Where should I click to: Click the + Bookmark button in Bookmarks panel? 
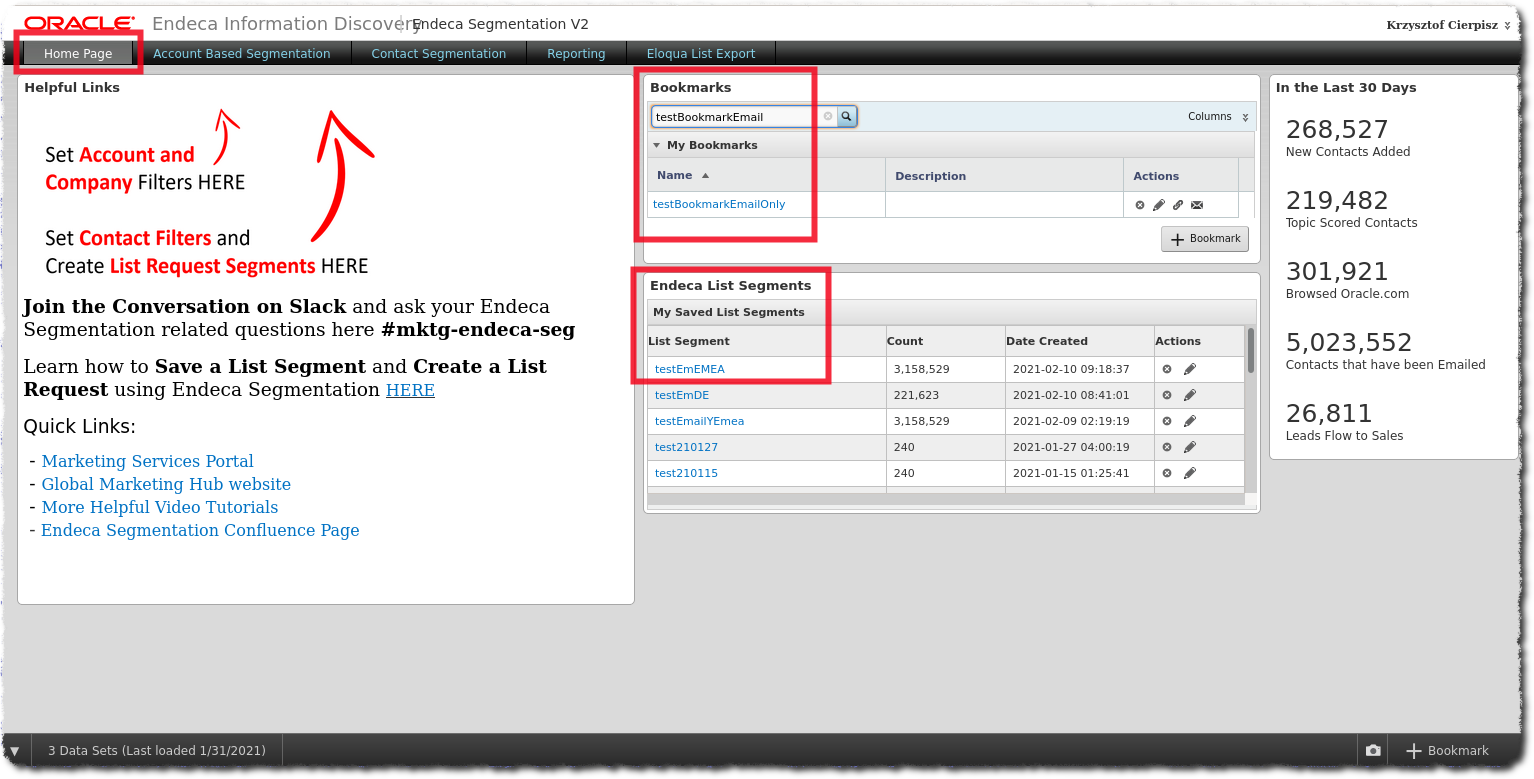pyautogui.click(x=1205, y=239)
